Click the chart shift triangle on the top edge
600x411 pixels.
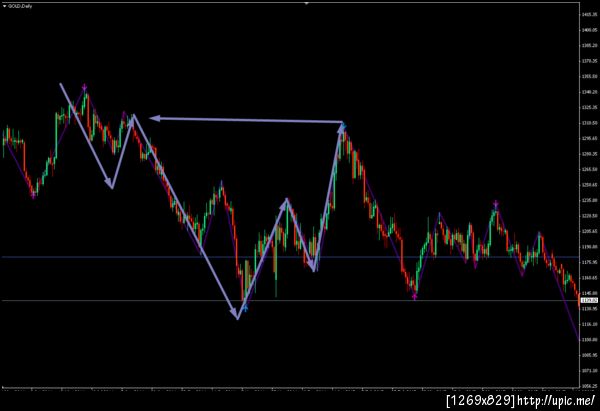[x=307, y=3]
